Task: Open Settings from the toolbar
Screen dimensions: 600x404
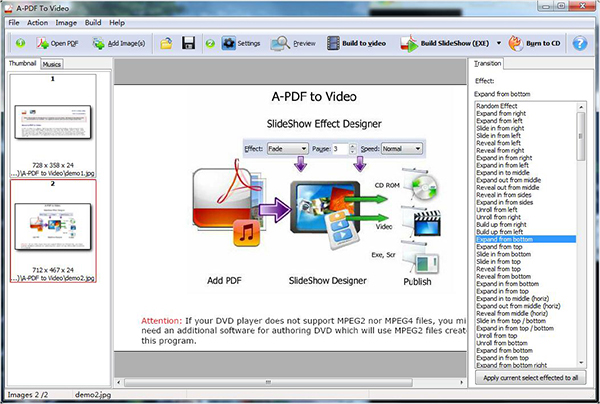Action: point(240,44)
